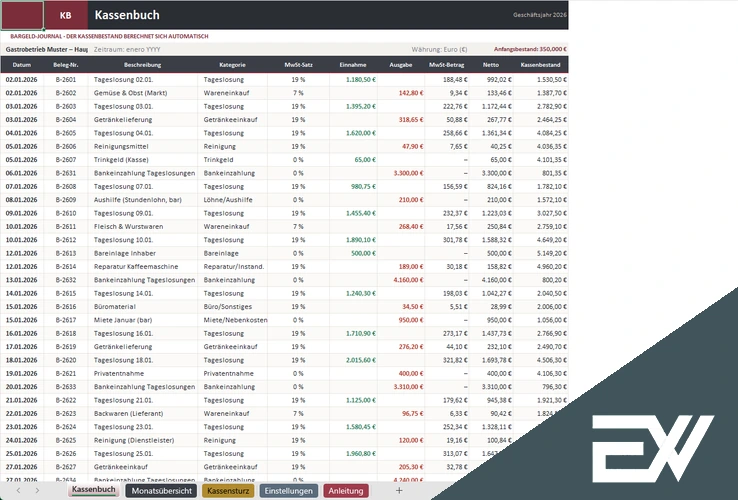Select Kassenbestand value 5.149,20 €
This screenshot has width=738, height=500.
click(x=552, y=253)
